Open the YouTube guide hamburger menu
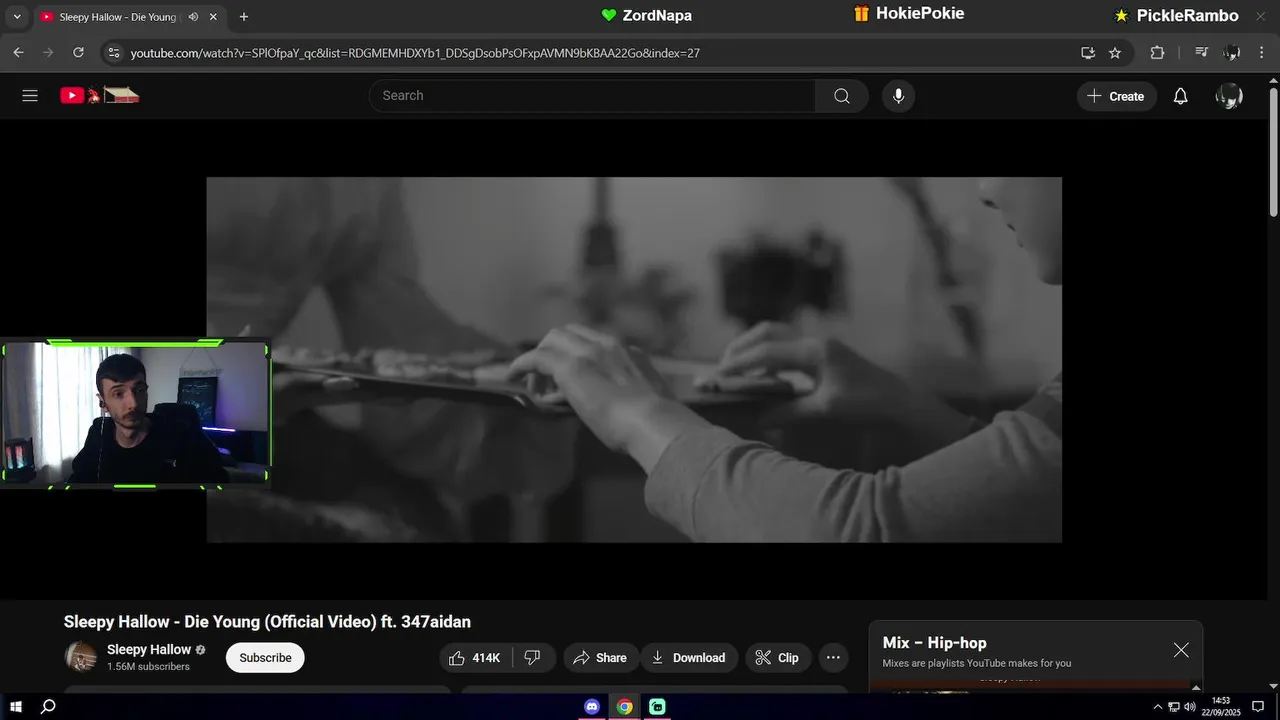The image size is (1280, 720). click(x=30, y=96)
